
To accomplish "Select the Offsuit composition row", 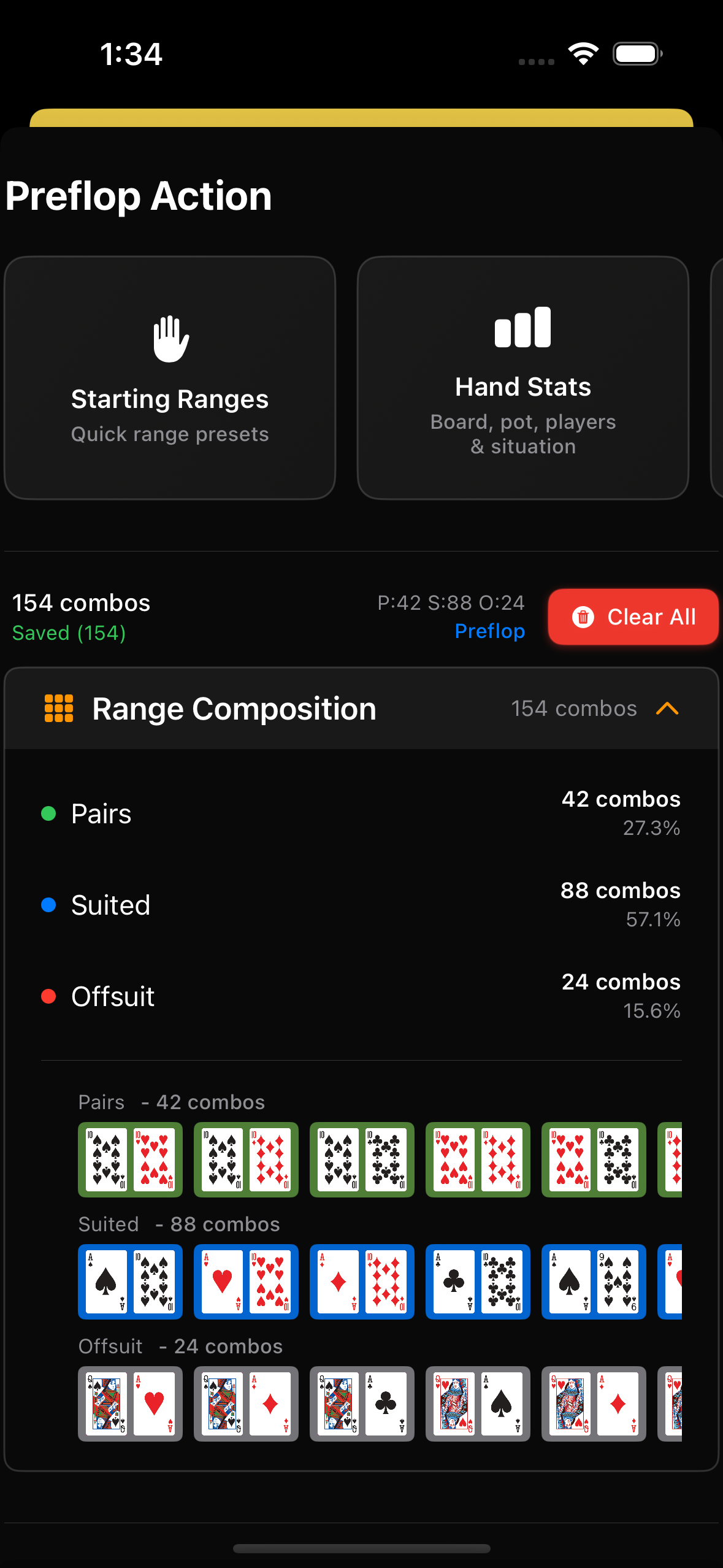I will click(x=361, y=996).
